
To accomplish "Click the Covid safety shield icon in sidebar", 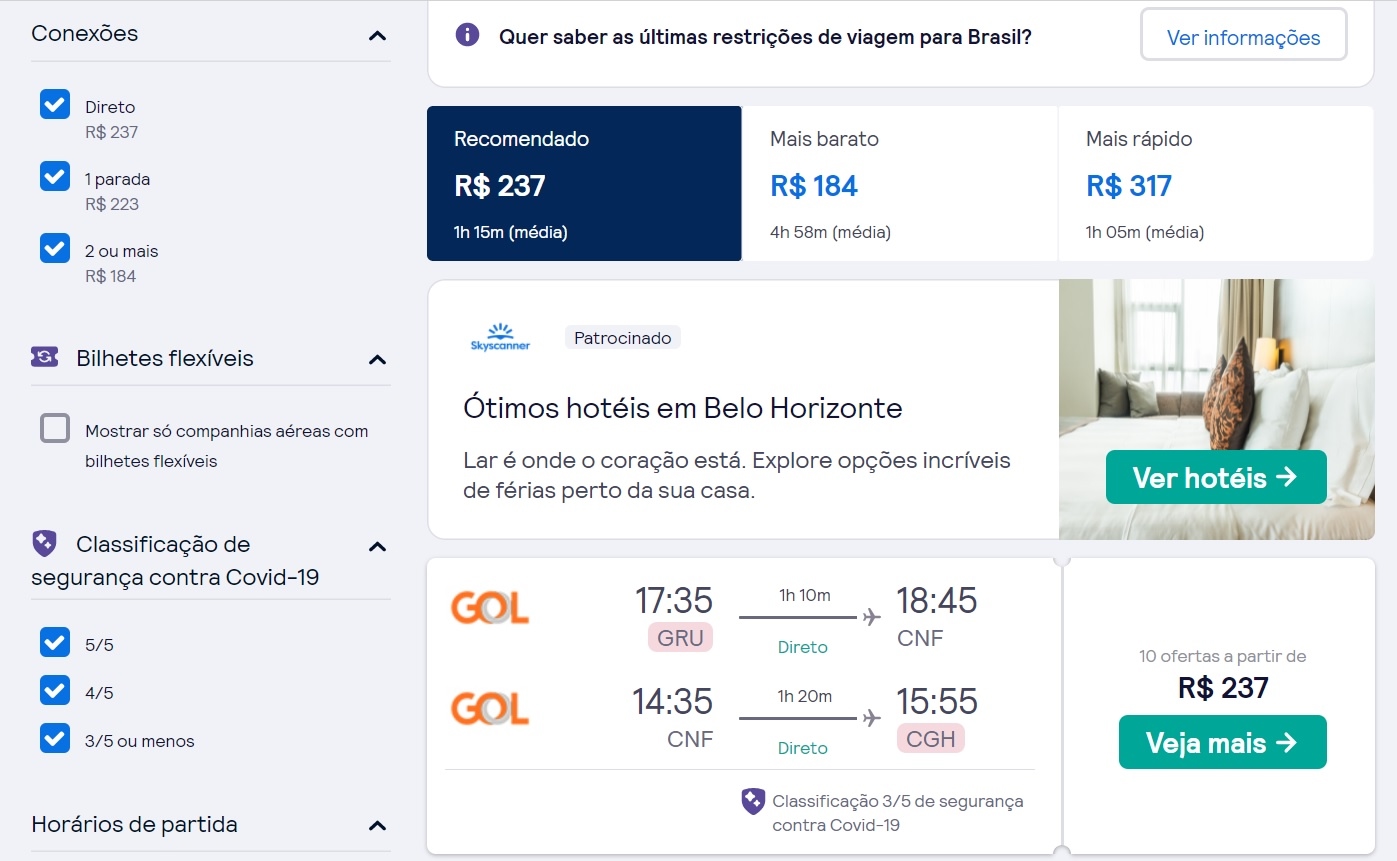I will coord(41,544).
